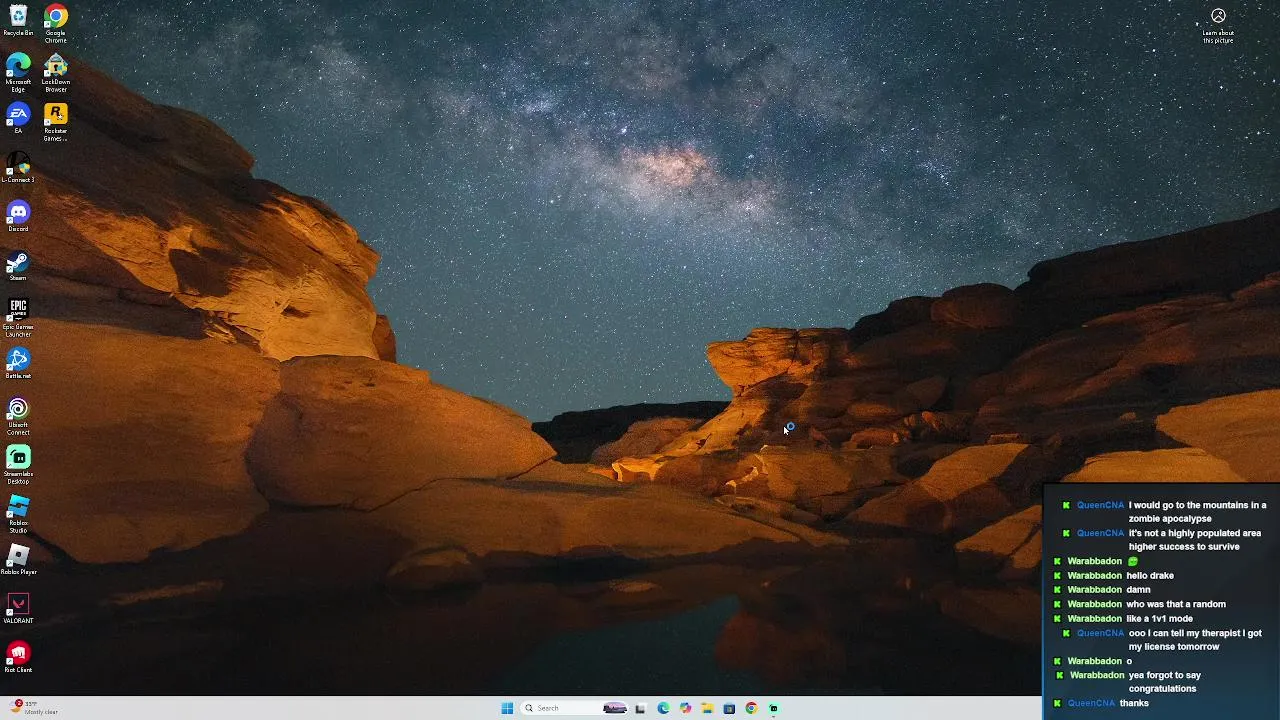Select the Roblox Studio desktop icon

tap(18, 514)
